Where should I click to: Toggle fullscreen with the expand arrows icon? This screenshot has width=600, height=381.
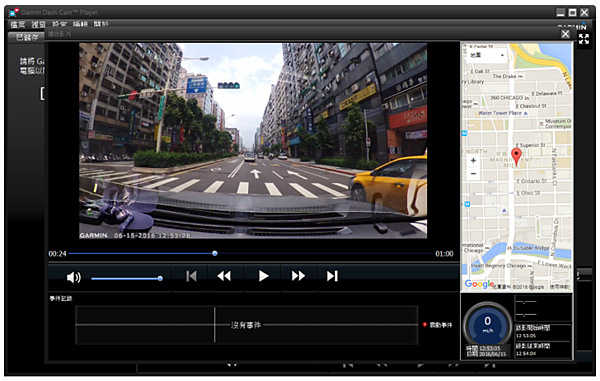pyautogui.click(x=584, y=39)
